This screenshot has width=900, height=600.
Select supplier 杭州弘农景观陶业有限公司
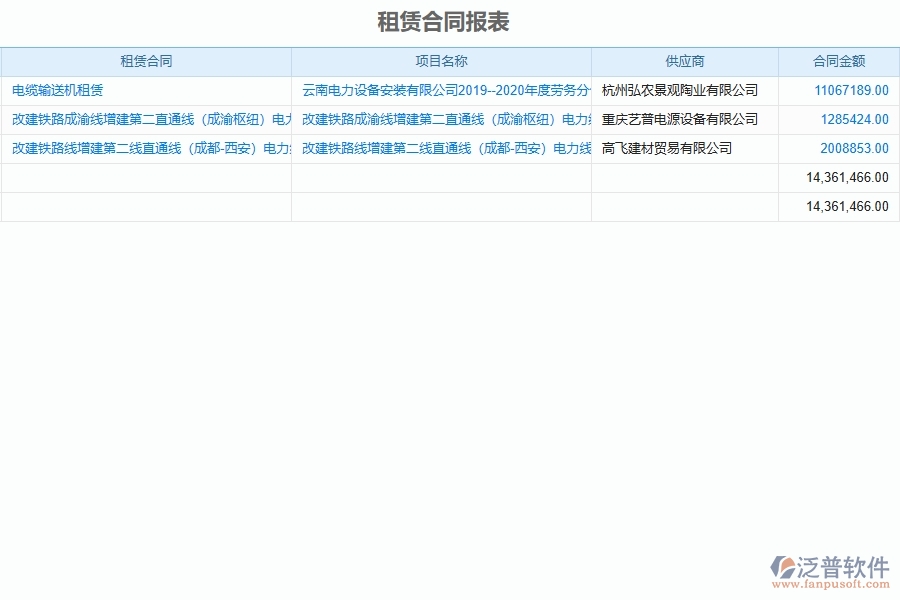[681, 90]
